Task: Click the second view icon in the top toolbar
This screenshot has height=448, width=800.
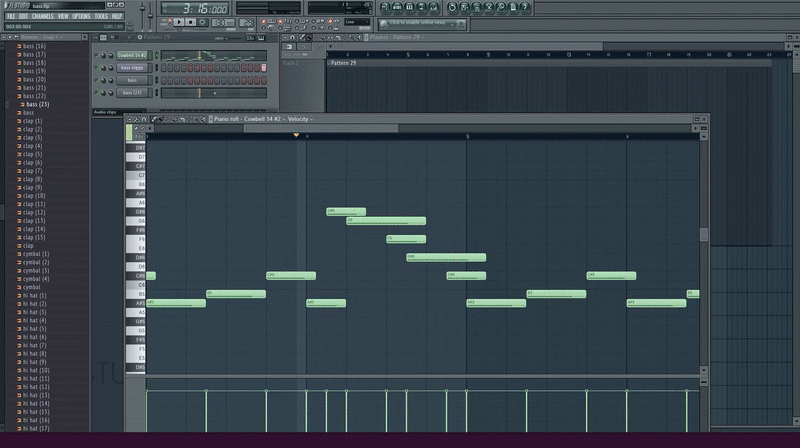Action: (x=397, y=7)
